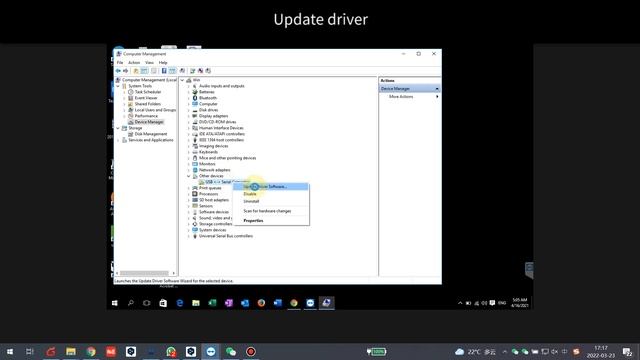Open Event Viewer in the console tree
Screen dimensions: 640x360
pyautogui.click(x=146, y=98)
